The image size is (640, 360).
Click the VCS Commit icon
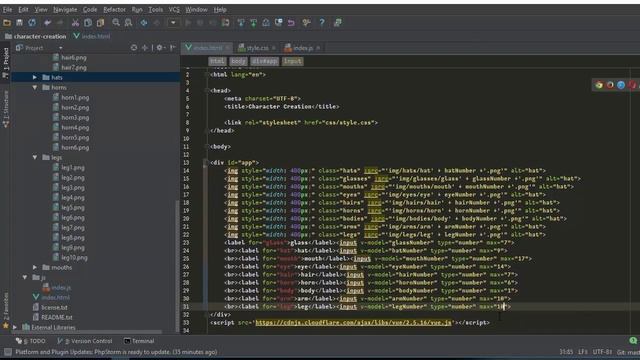[x=253, y=23]
